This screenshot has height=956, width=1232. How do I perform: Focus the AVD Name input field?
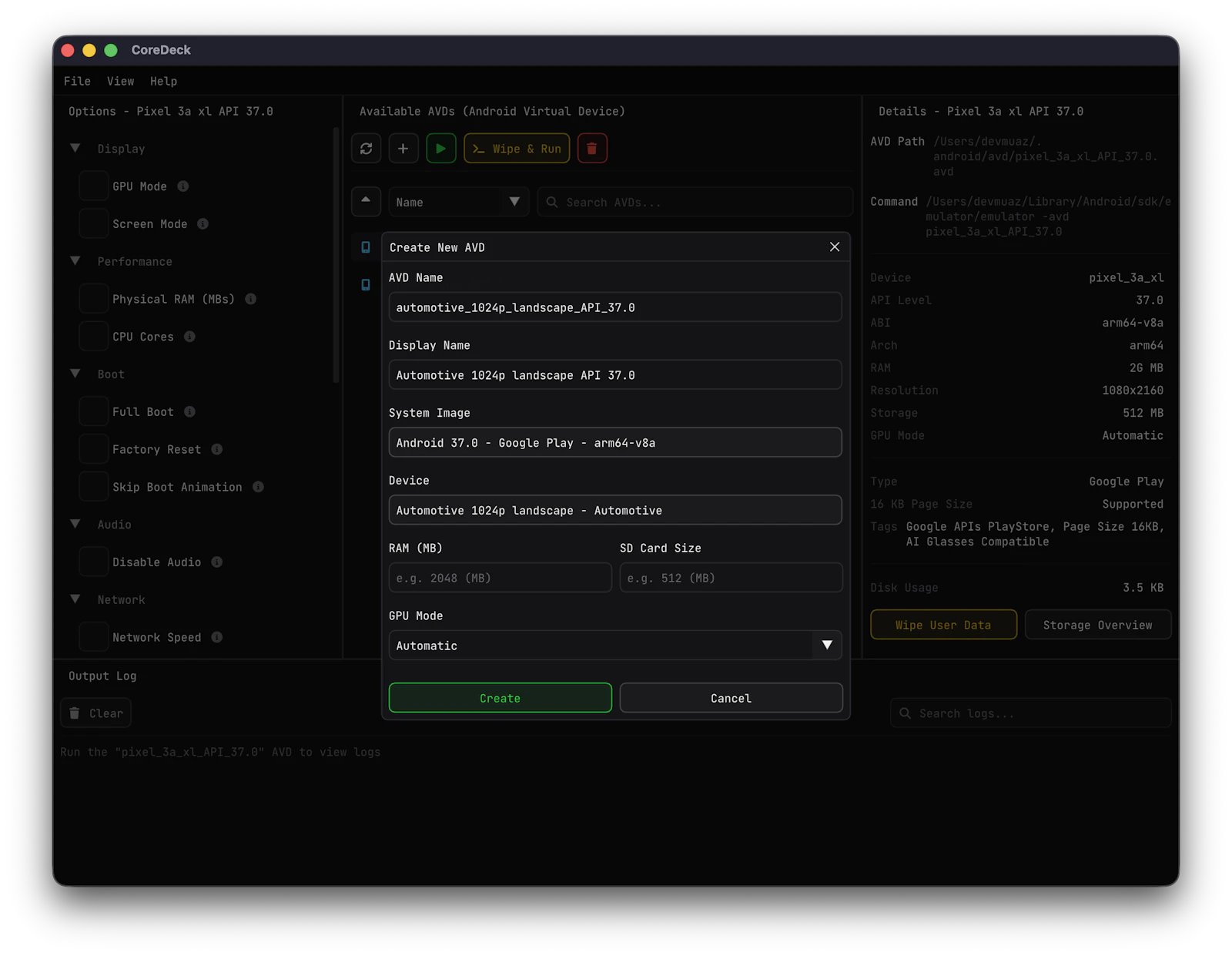(615, 307)
